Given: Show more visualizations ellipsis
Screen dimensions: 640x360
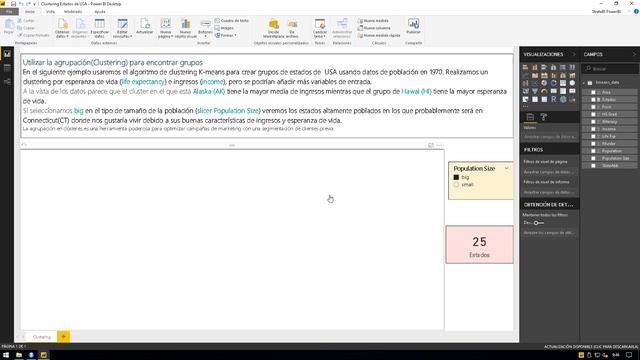Looking at the screenshot, I should pyautogui.click(x=525, y=107).
